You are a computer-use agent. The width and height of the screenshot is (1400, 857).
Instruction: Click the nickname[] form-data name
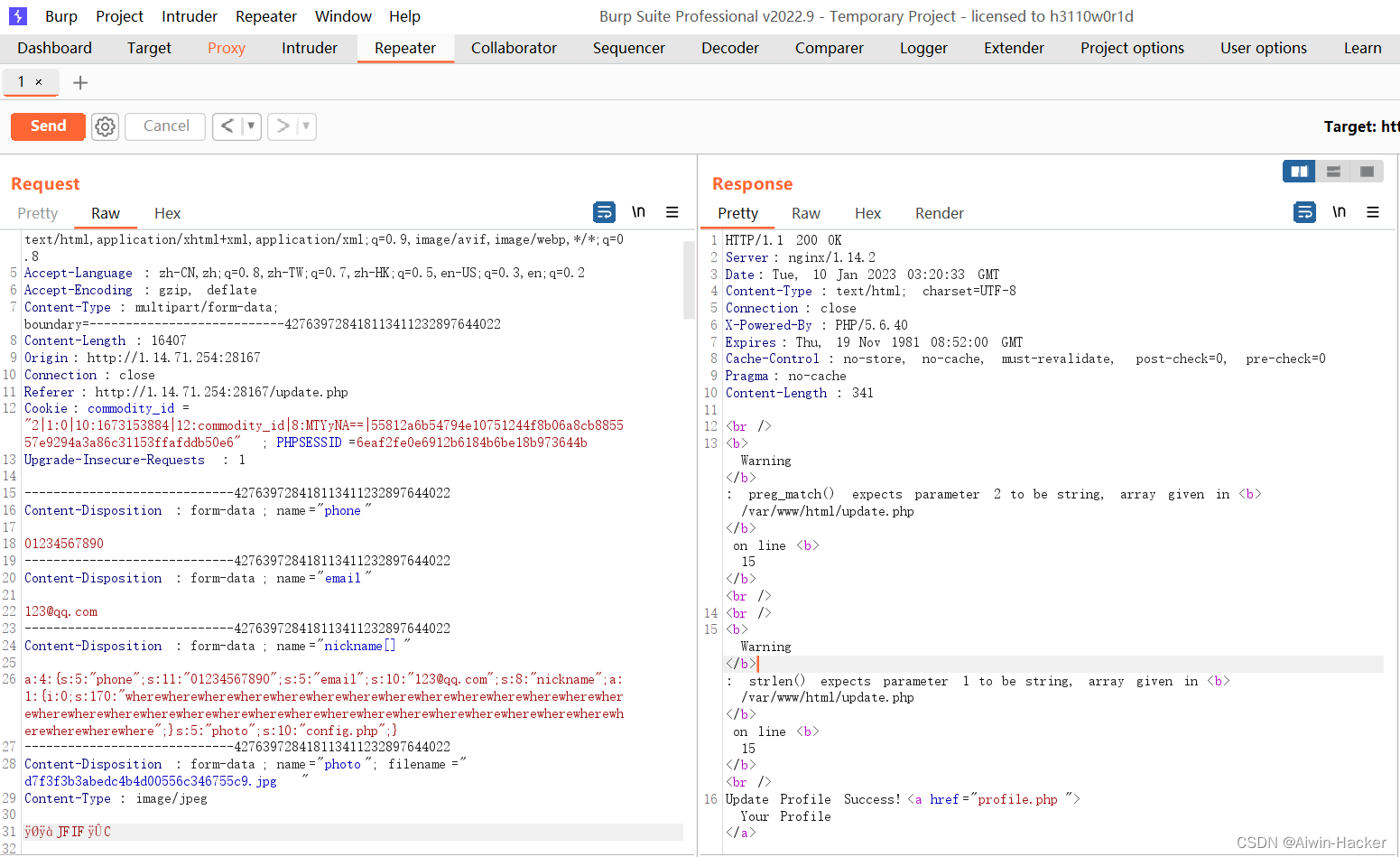coord(360,647)
